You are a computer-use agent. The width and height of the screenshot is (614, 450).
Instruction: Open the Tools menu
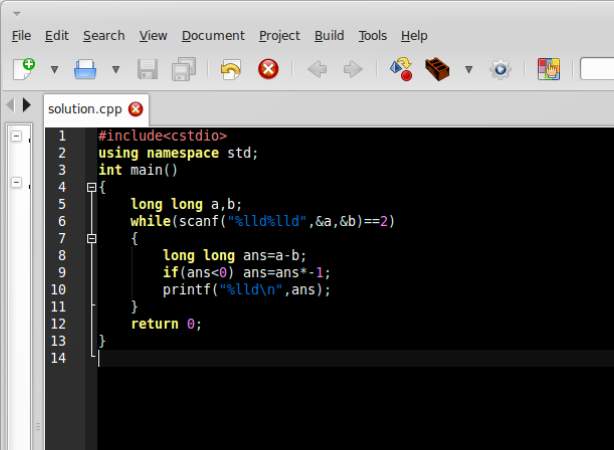[x=372, y=36]
